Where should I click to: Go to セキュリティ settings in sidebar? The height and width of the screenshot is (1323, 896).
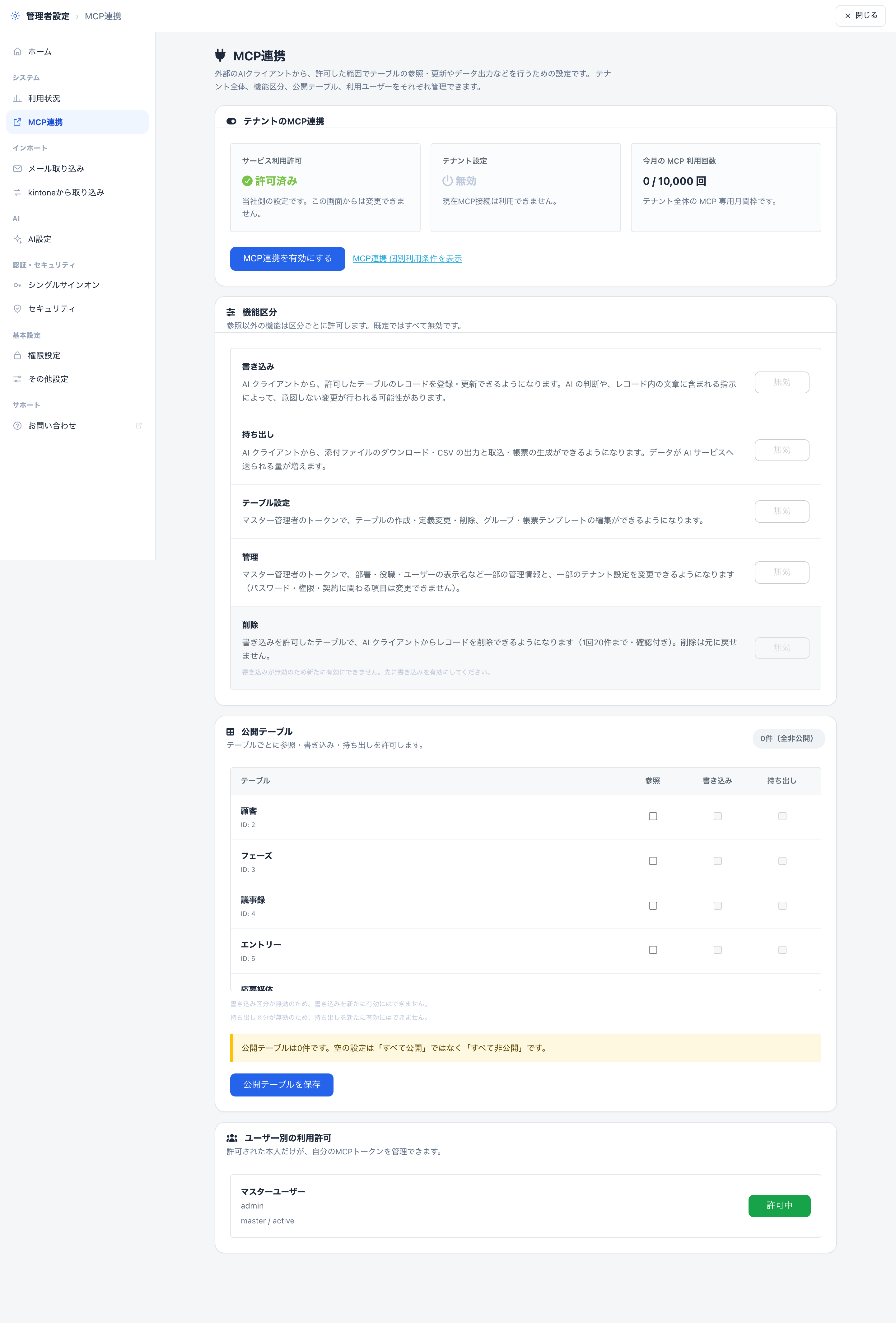(x=77, y=309)
